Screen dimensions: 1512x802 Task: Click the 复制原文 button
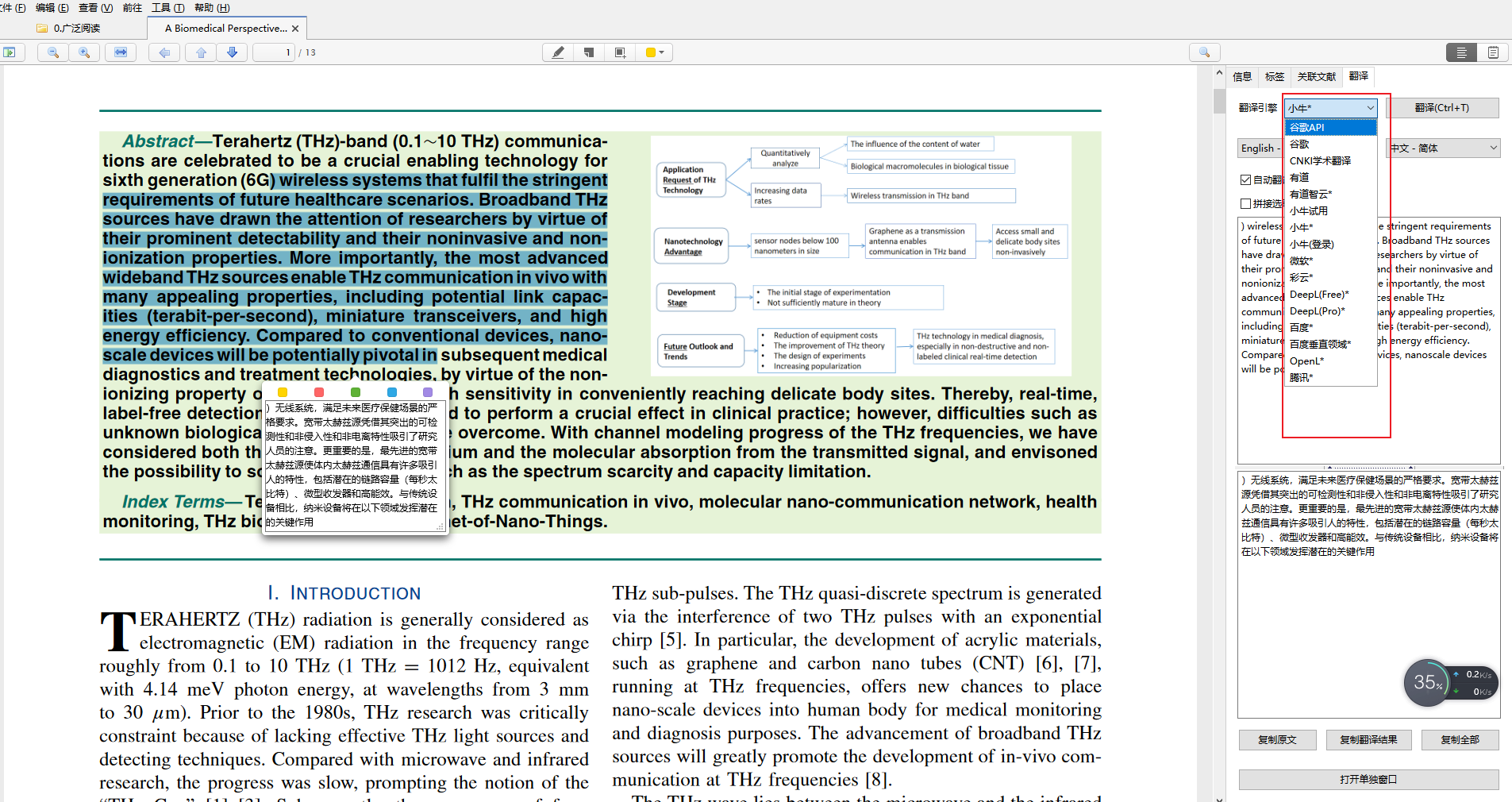click(1277, 740)
